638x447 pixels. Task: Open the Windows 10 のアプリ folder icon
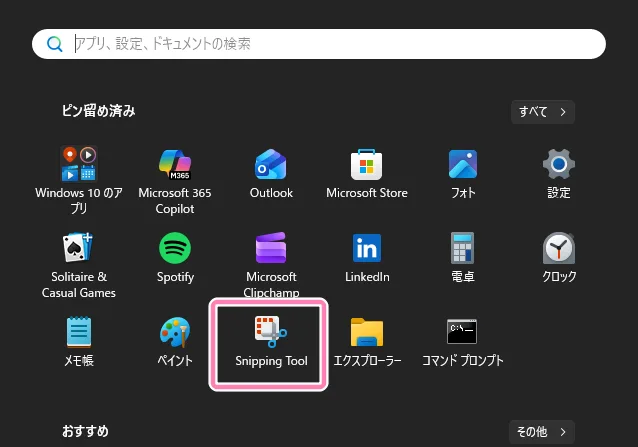[79, 164]
